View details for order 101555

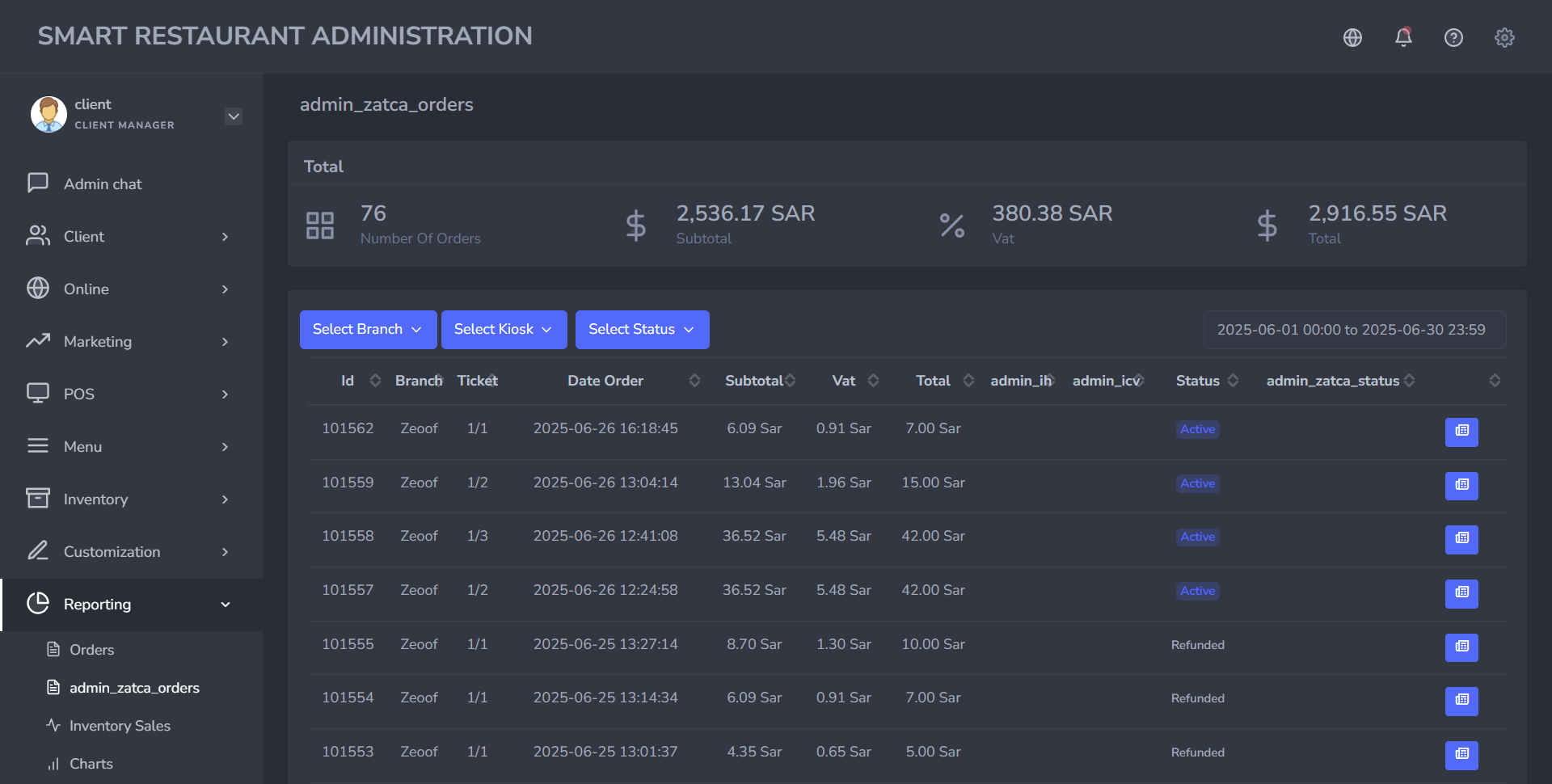(x=1461, y=647)
